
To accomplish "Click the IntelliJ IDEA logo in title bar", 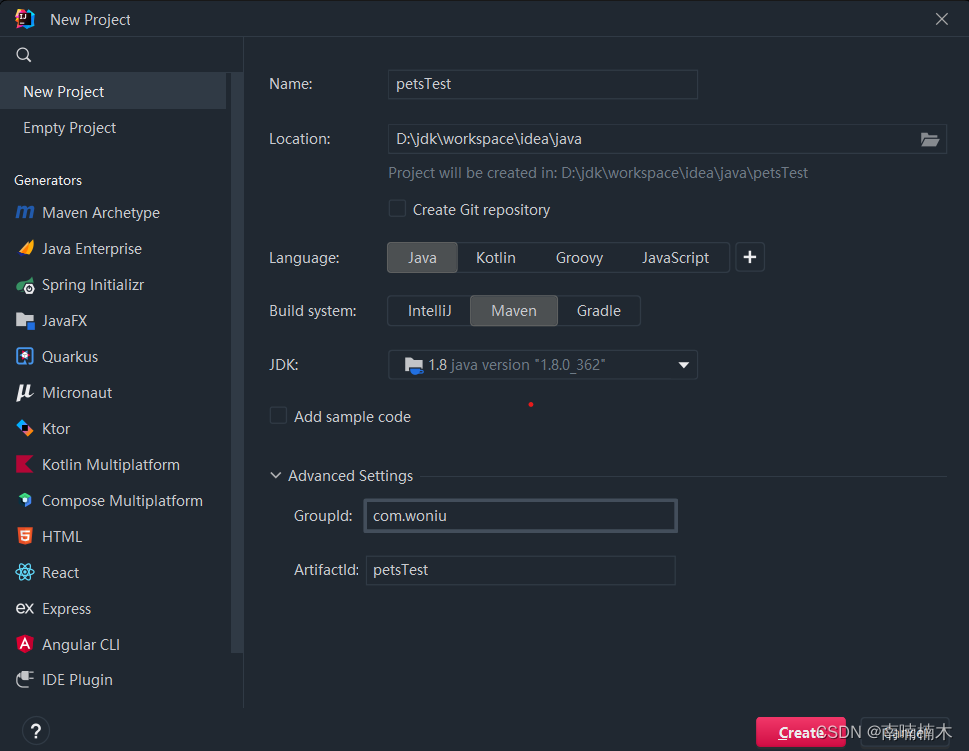I will [x=25, y=19].
